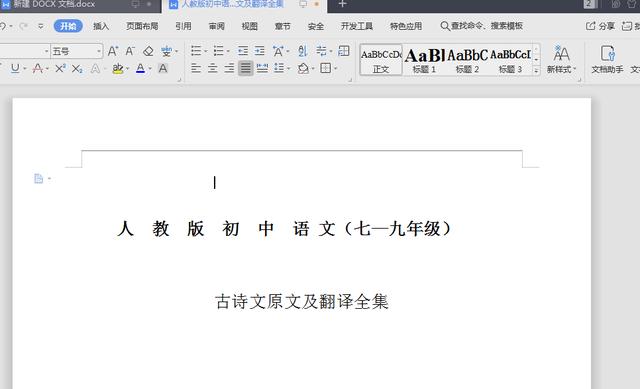Open the Document Assistant (文档助手)
Viewport: 640px width, 389px height.
[x=607, y=60]
